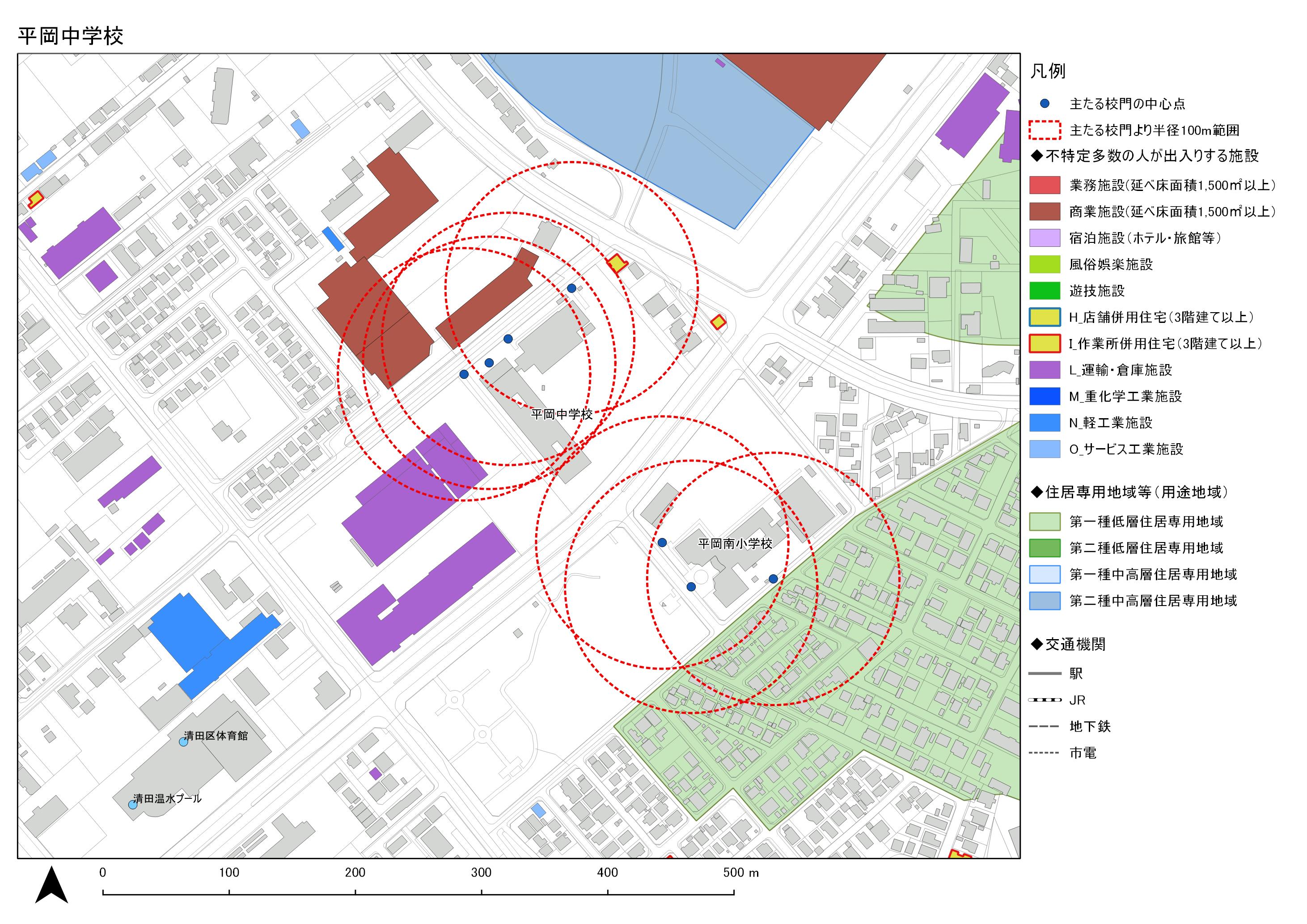This screenshot has height=924, width=1307.
Task: Click the 200 mark on the scale bar
Action: pyautogui.click(x=355, y=873)
